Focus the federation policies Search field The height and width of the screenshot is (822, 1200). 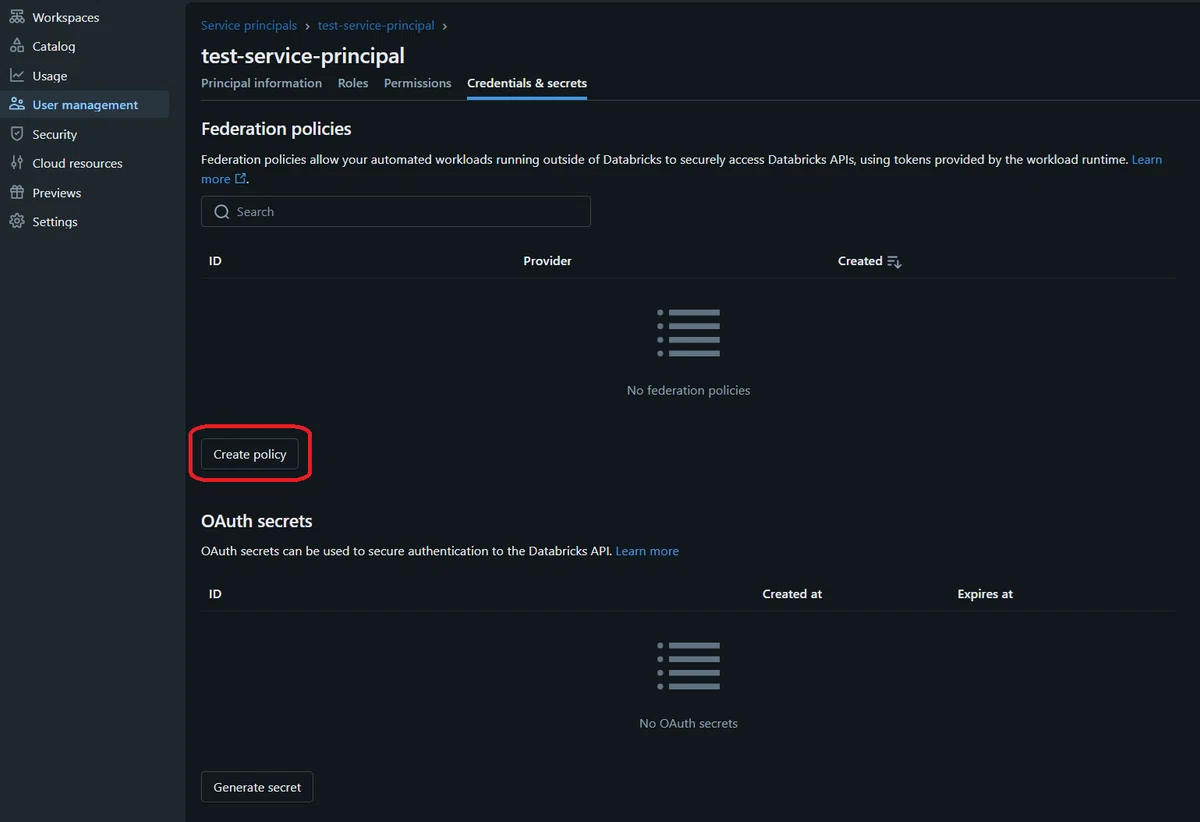[396, 212]
